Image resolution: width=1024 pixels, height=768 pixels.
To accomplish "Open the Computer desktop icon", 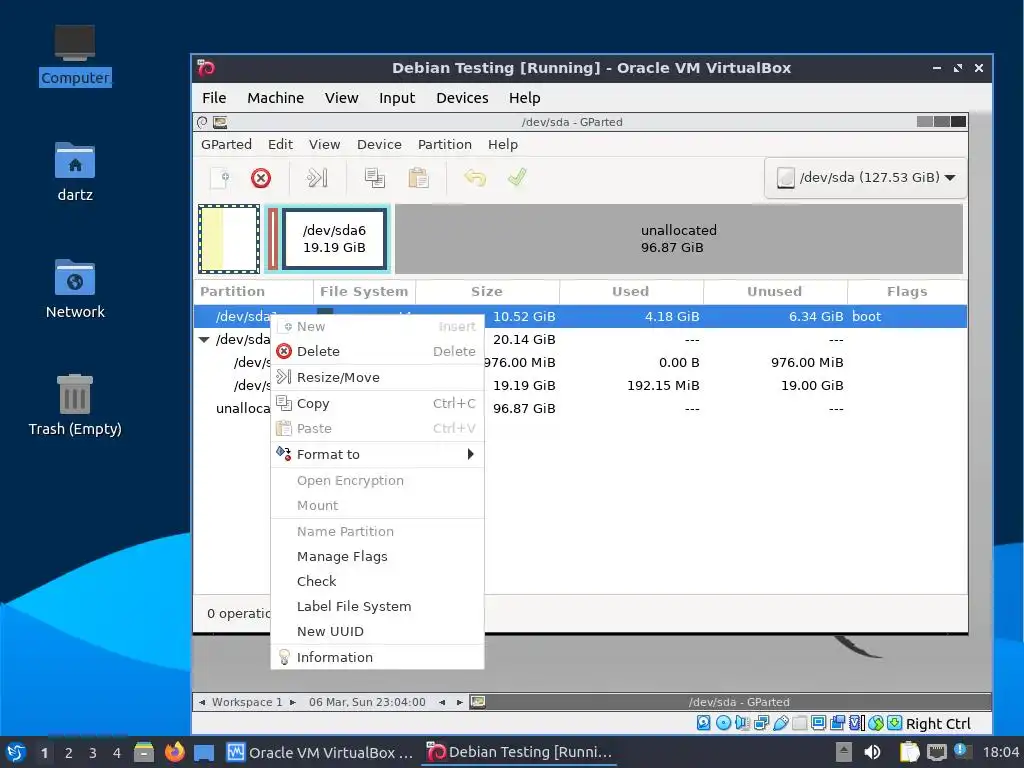I will (74, 55).
